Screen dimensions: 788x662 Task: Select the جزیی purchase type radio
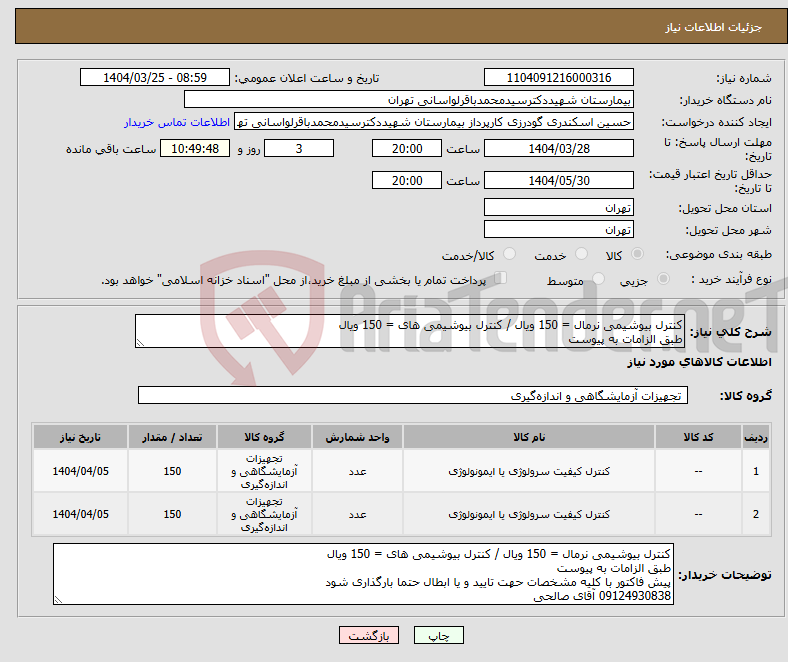pyautogui.click(x=663, y=278)
